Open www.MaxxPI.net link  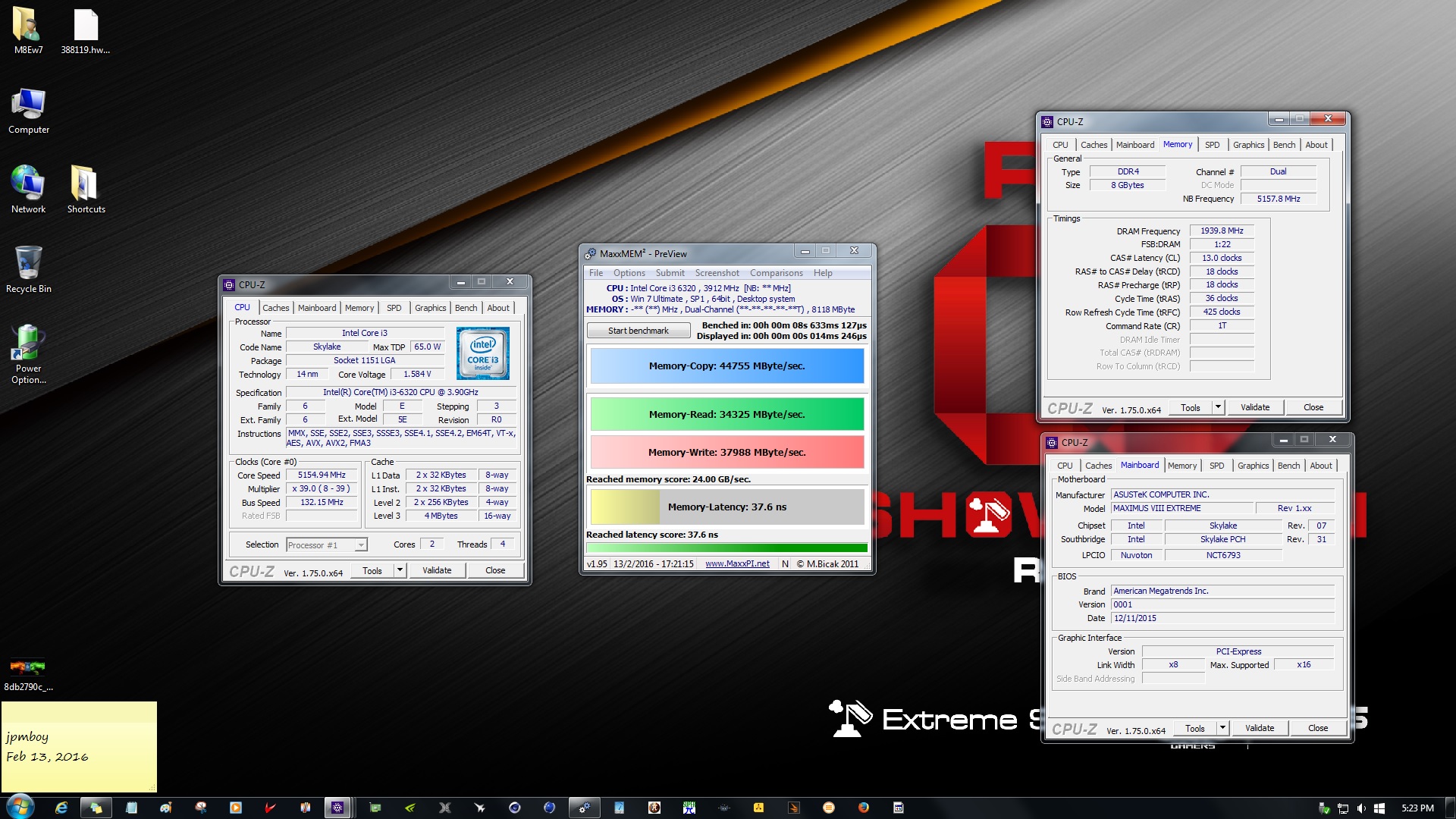pyautogui.click(x=737, y=563)
